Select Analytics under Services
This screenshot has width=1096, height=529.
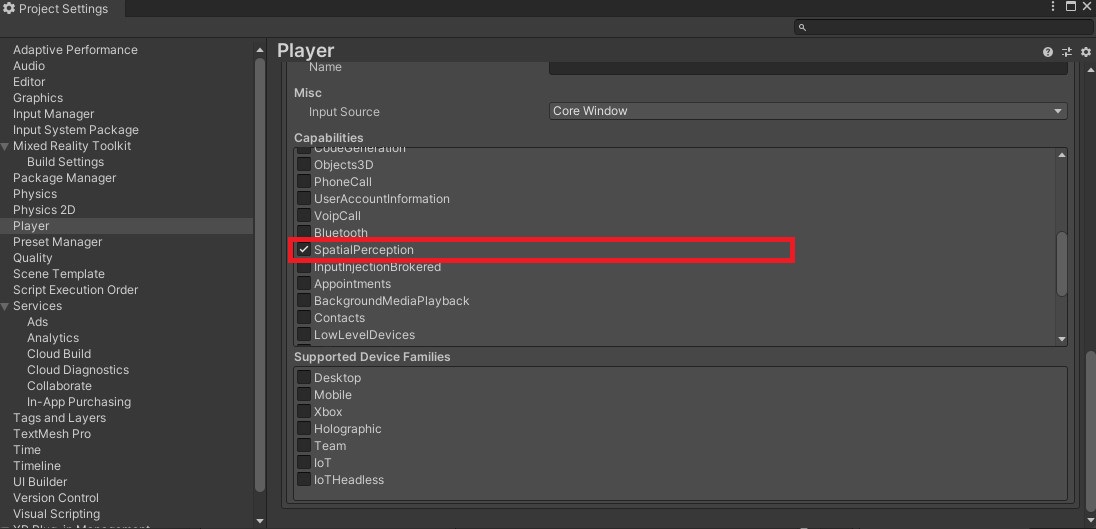point(53,338)
